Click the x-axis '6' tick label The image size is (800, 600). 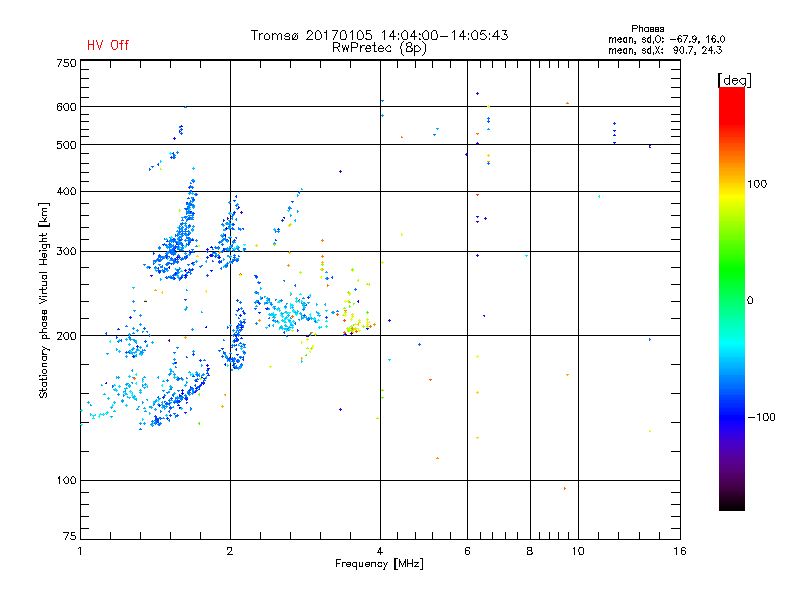(467, 551)
